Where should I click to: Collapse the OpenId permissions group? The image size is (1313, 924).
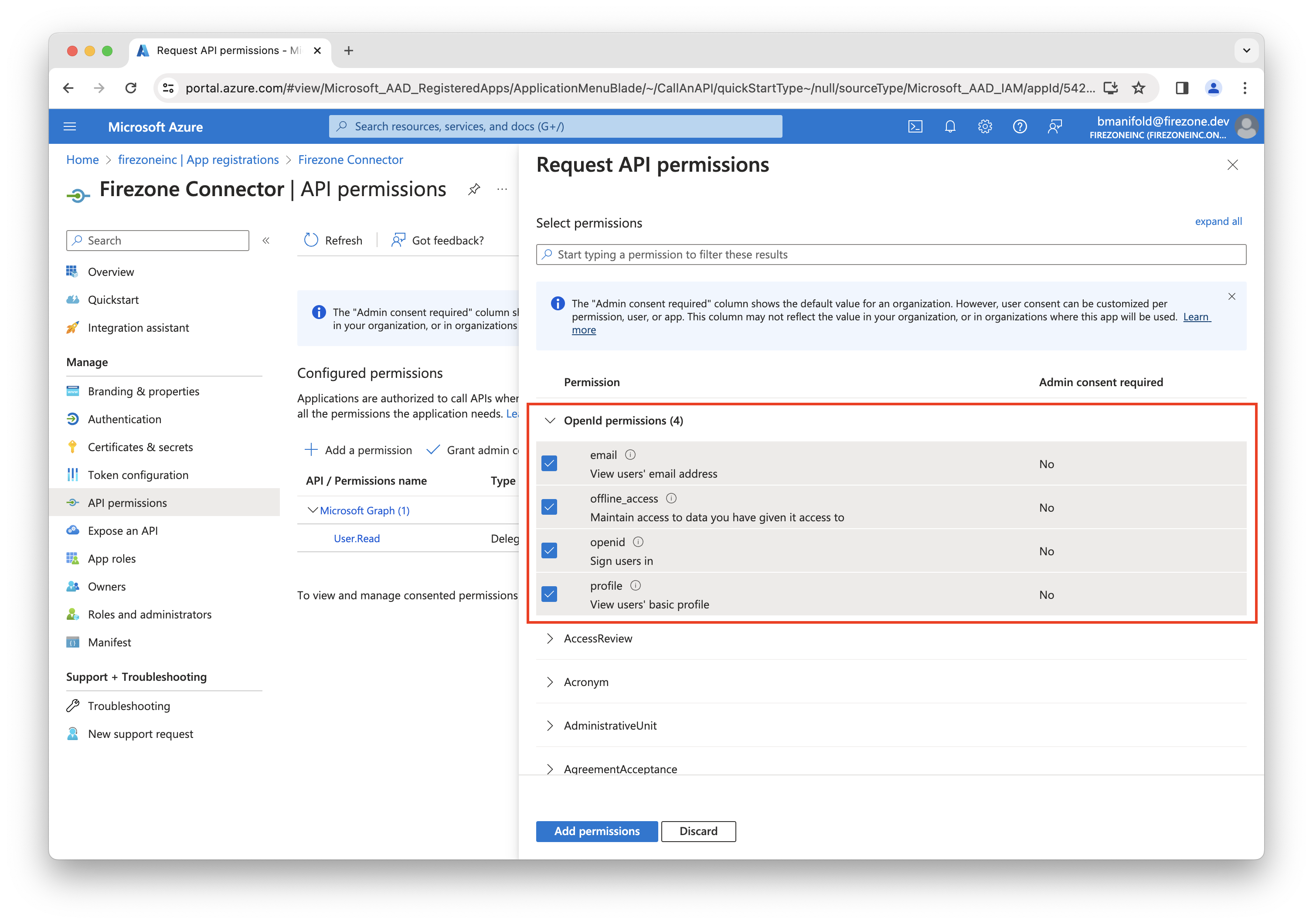pyautogui.click(x=550, y=421)
